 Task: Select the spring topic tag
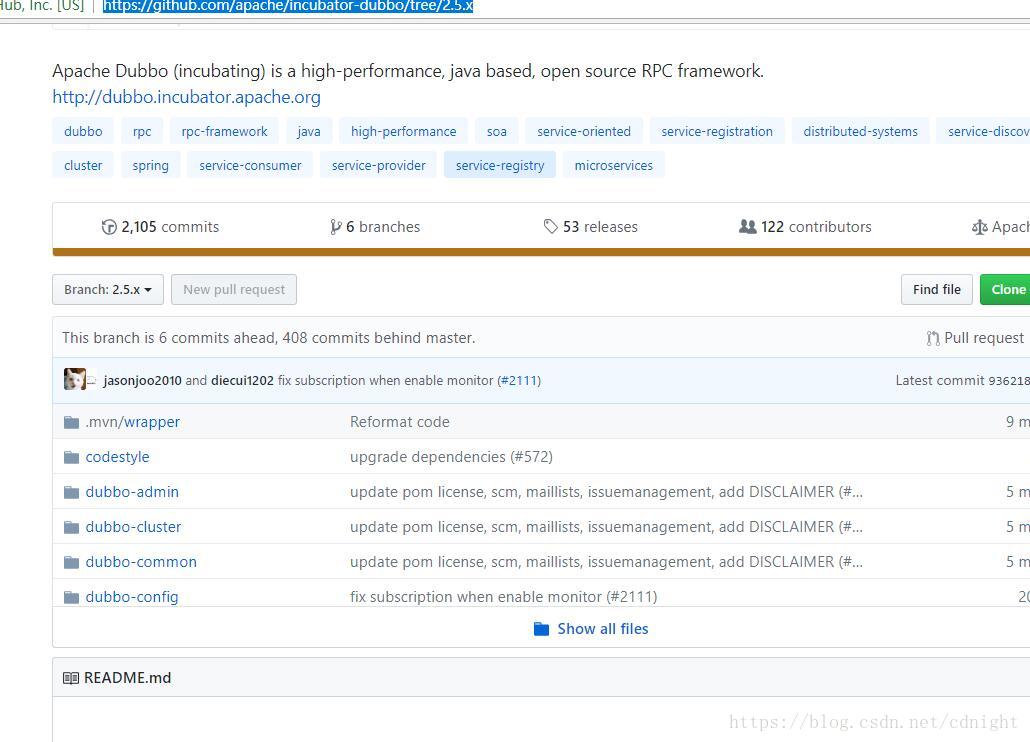150,165
